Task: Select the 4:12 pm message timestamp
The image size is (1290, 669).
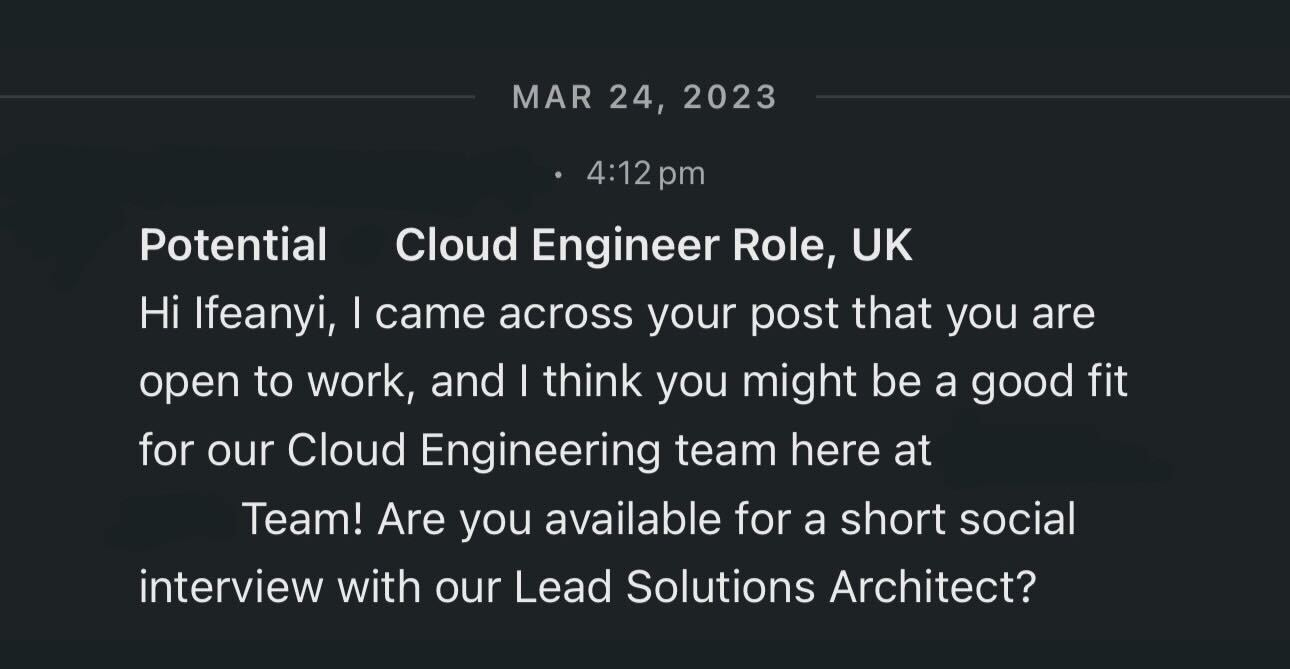Action: tap(646, 173)
